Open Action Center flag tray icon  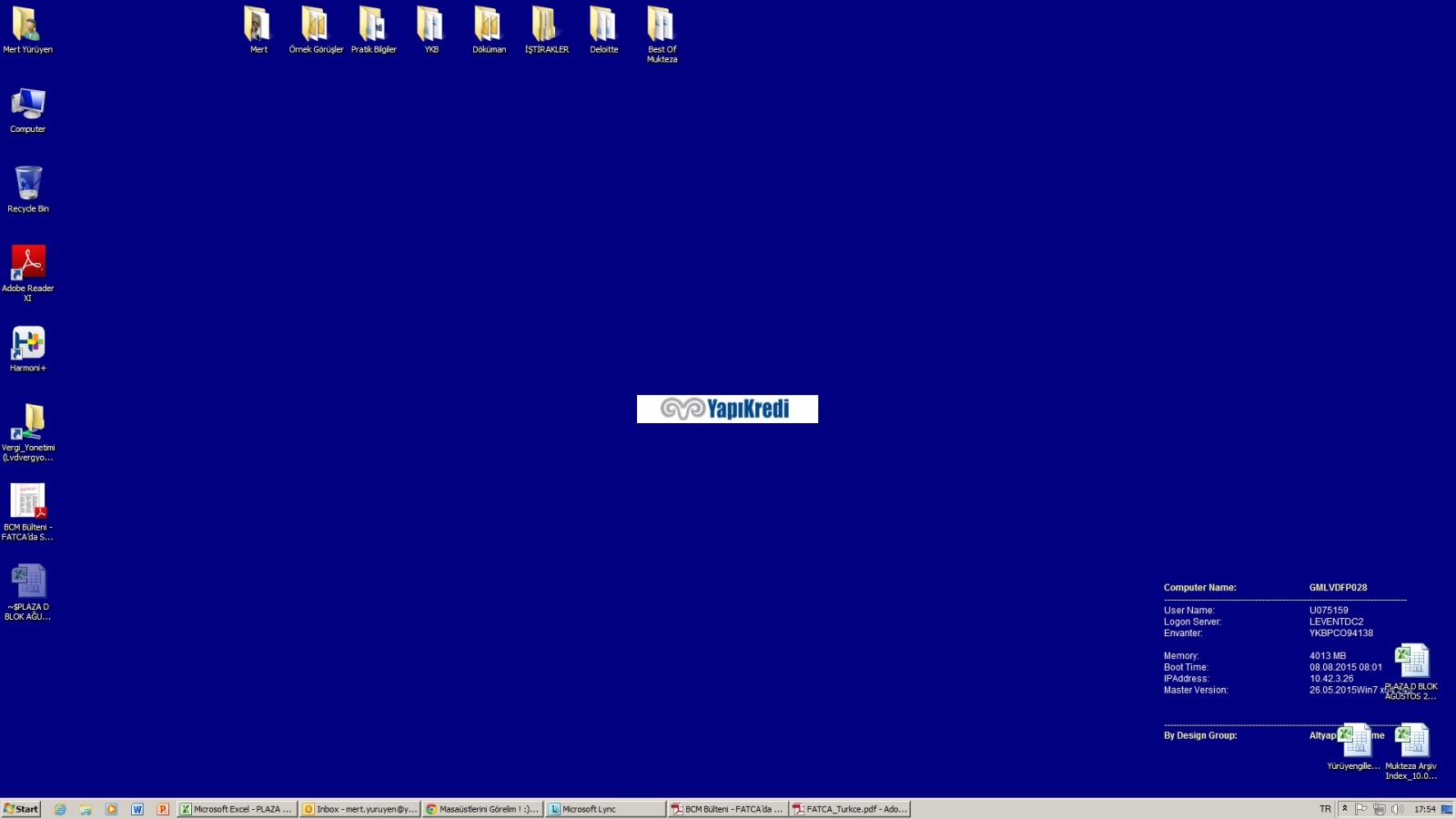[1361, 809]
